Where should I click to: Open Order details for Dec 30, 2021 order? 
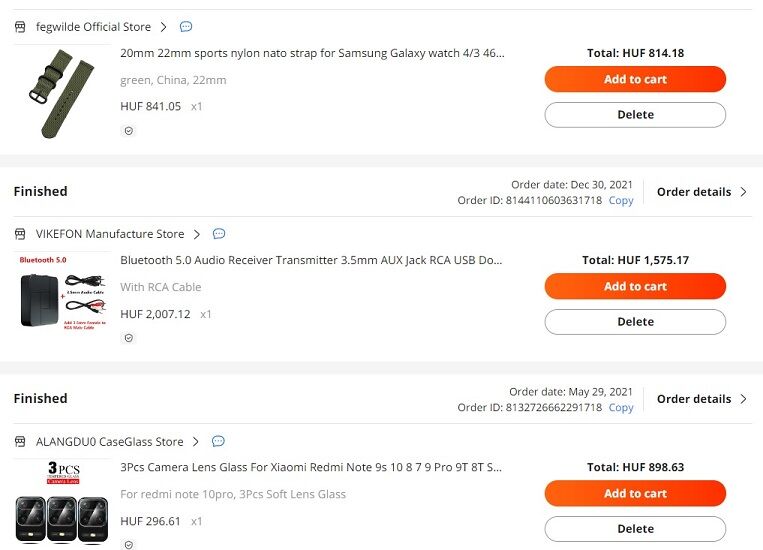[x=701, y=192]
